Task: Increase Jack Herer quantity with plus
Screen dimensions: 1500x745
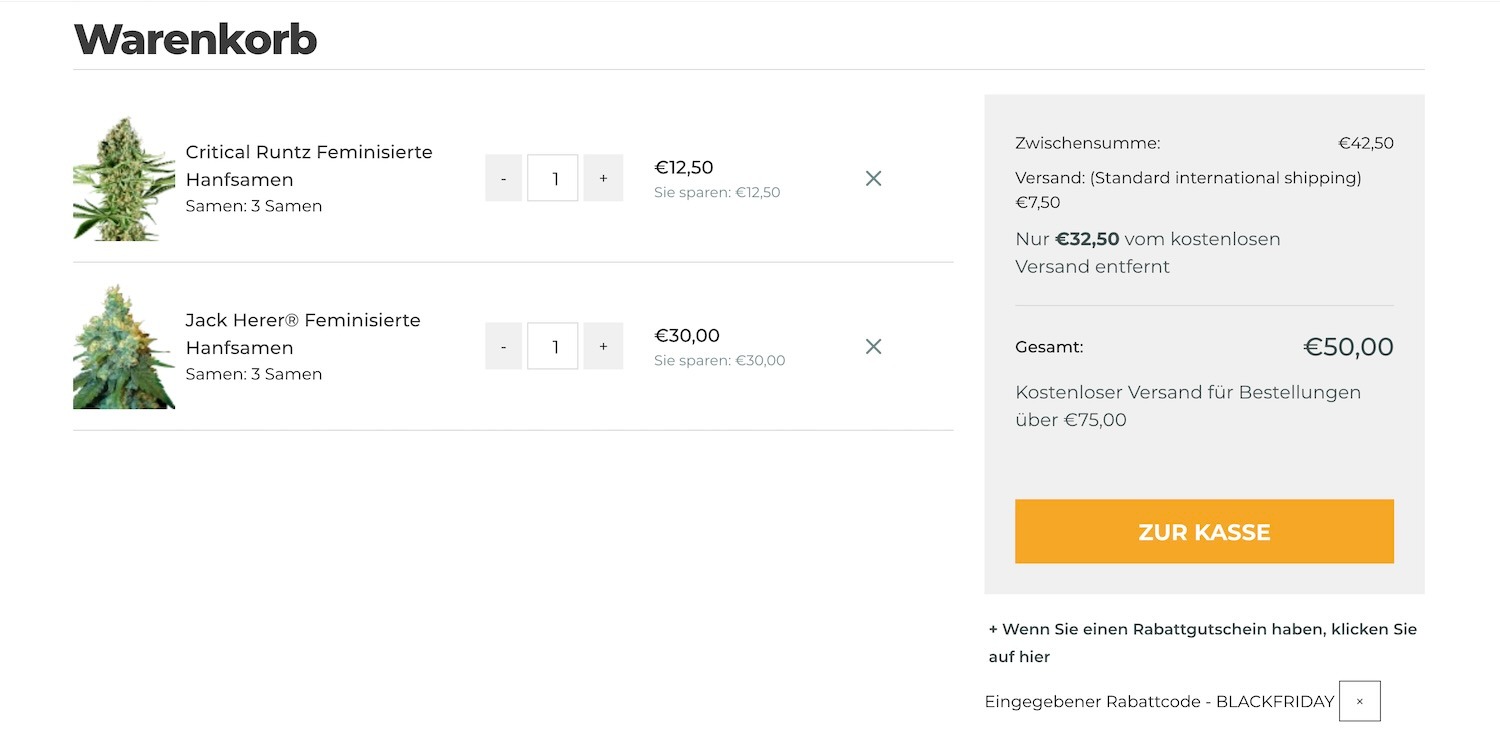Action: click(x=603, y=346)
